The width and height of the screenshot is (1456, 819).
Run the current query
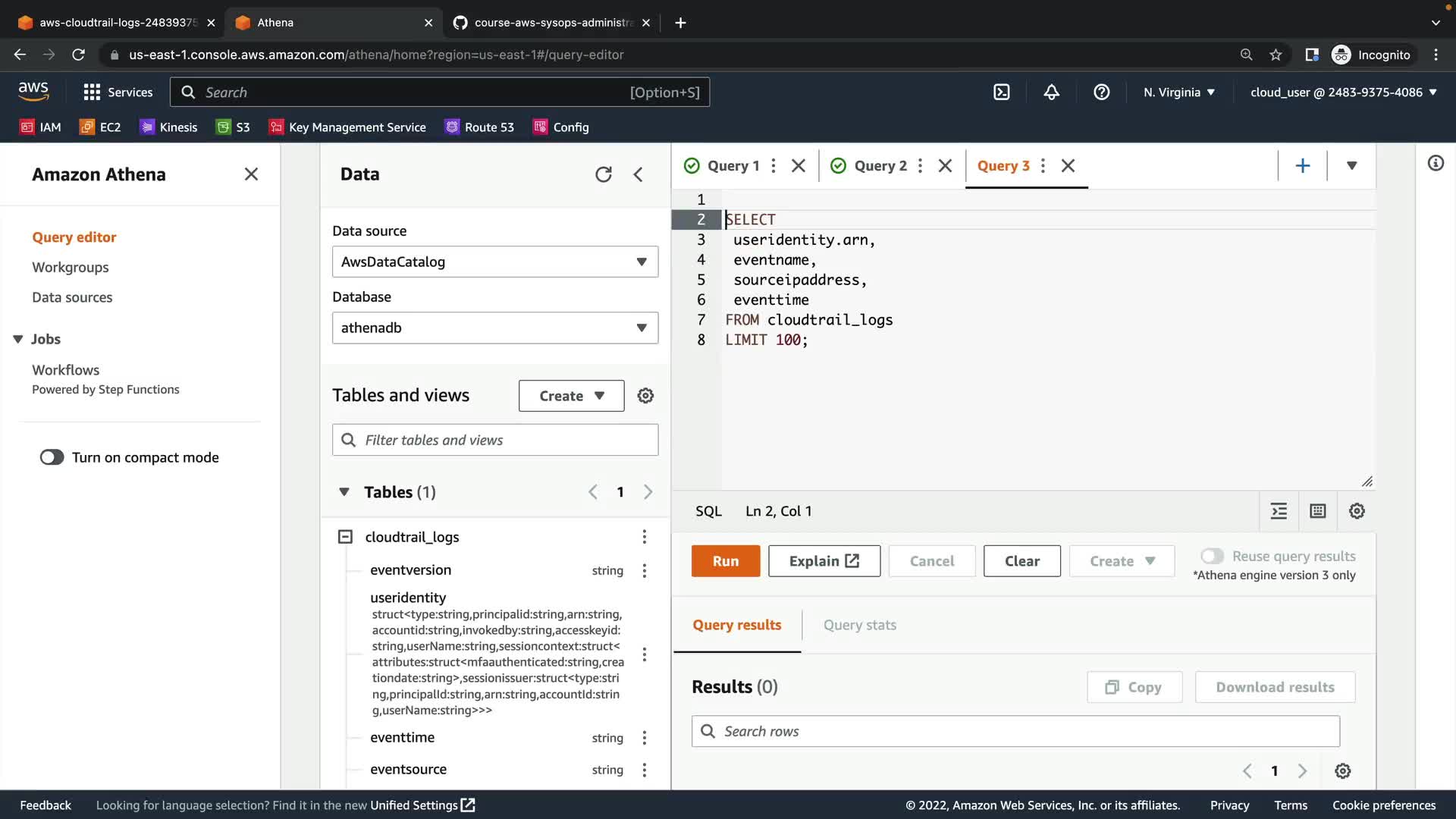tap(725, 561)
